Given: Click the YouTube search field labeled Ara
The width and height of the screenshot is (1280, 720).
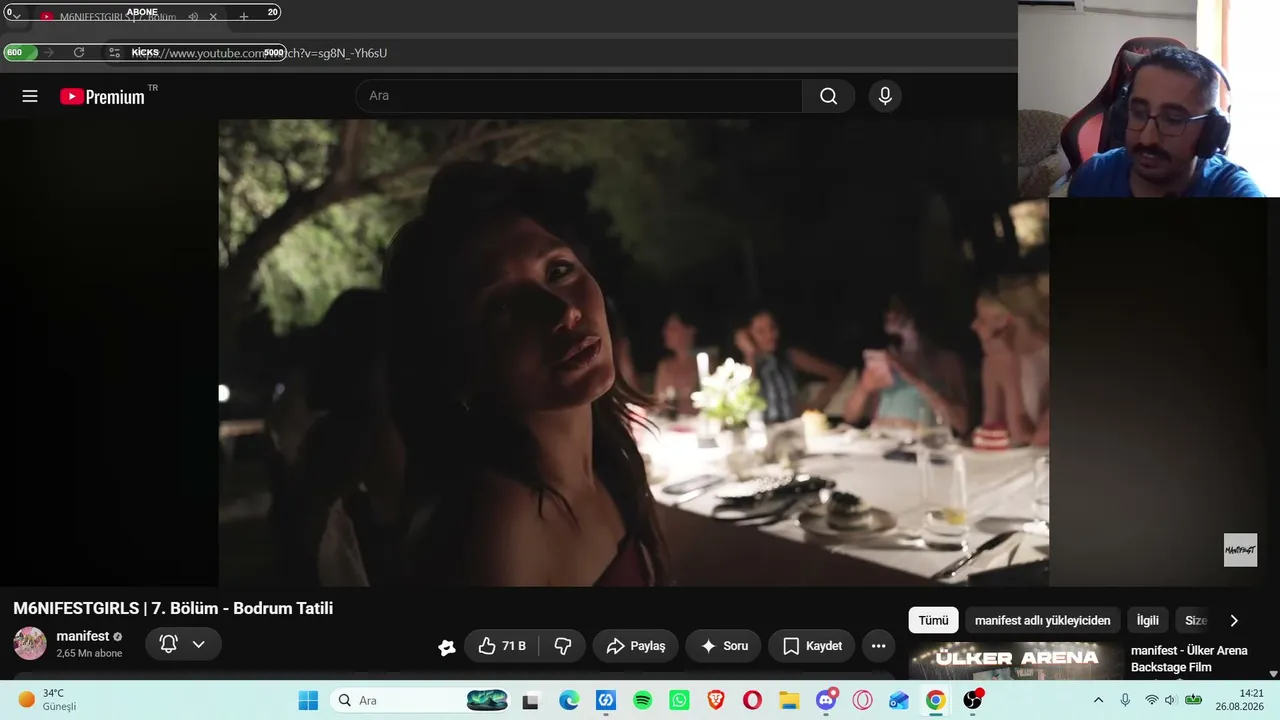Looking at the screenshot, I should 578,96.
